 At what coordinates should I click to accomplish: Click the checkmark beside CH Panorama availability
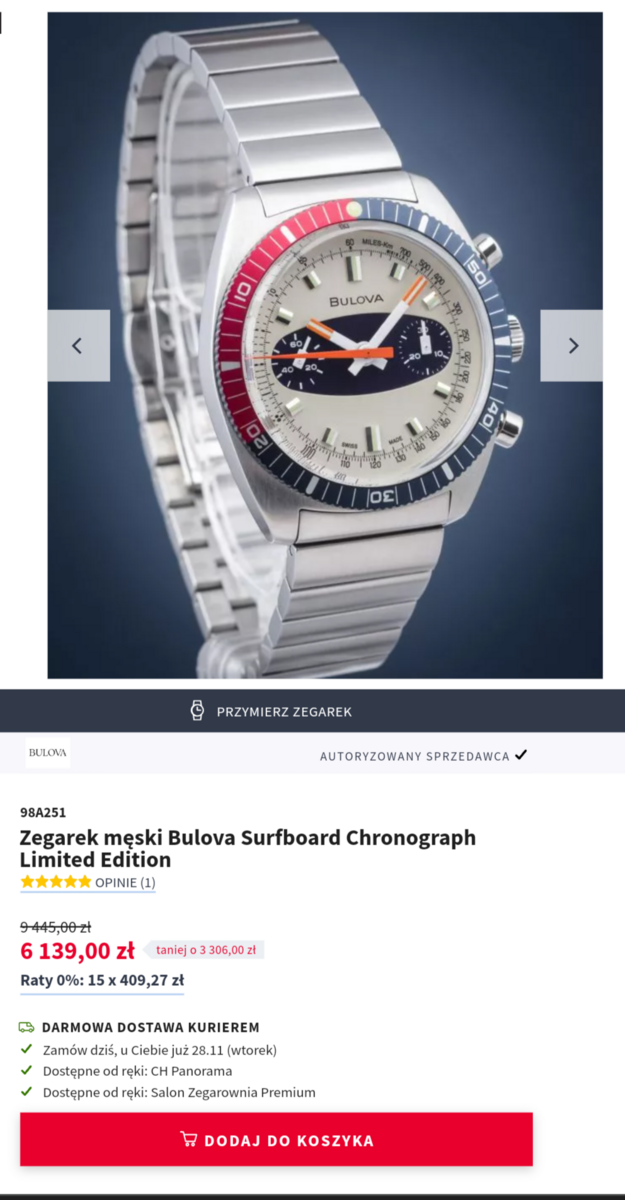click(x=27, y=1071)
